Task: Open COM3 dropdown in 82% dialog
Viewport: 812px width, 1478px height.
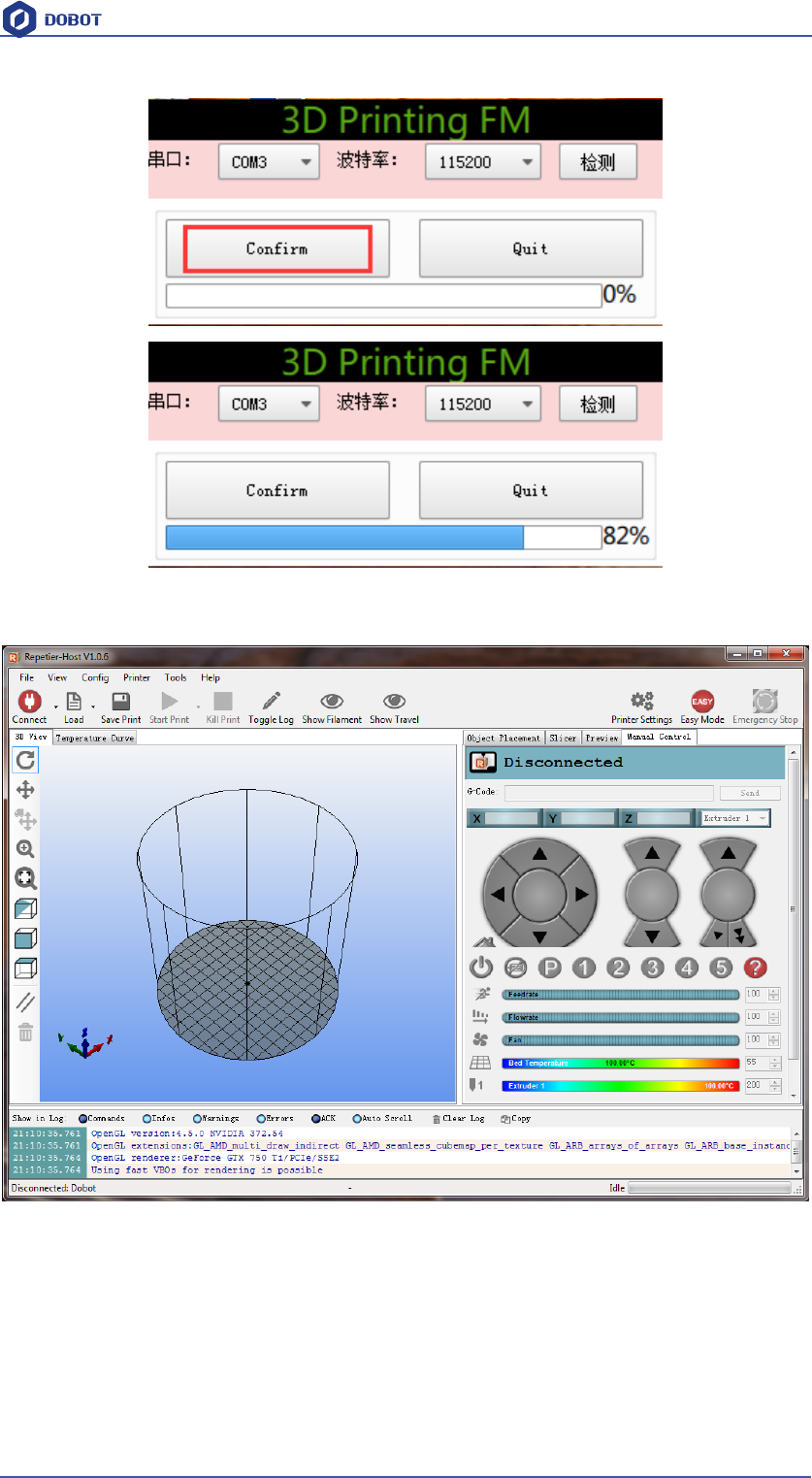Action: point(269,404)
